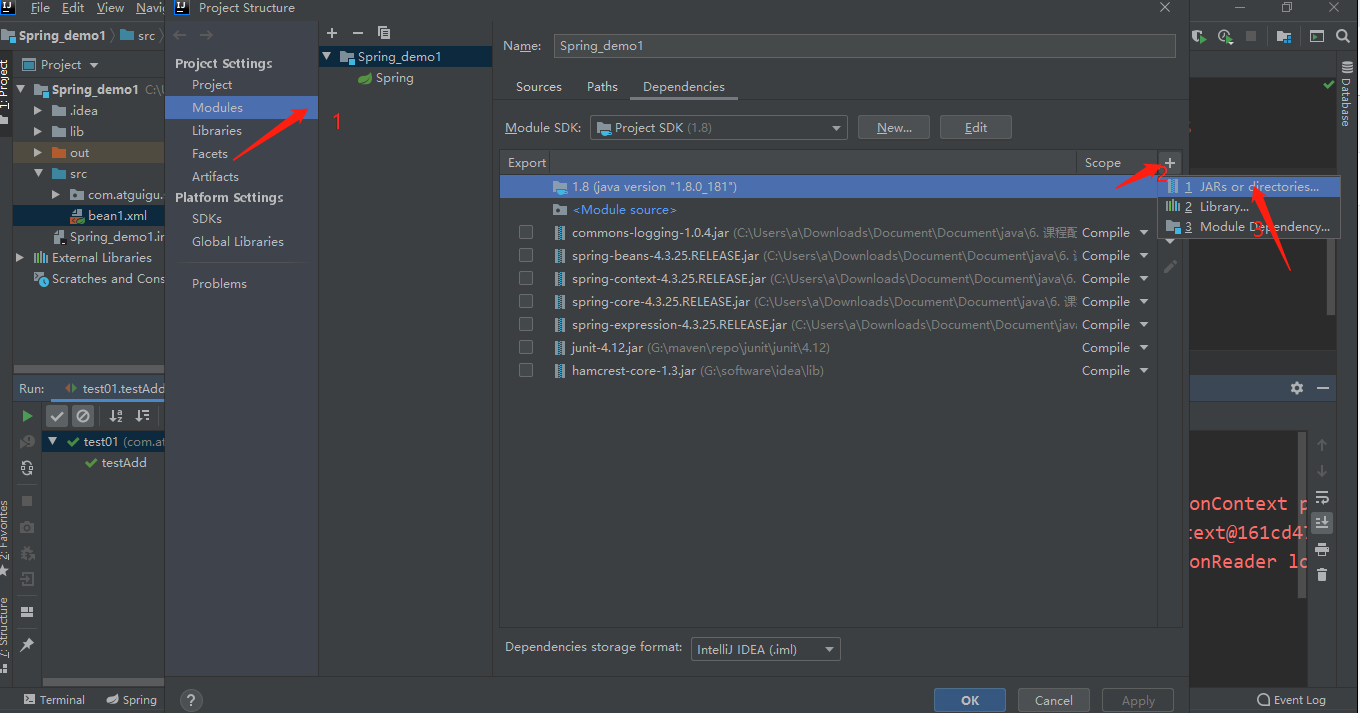The image size is (1360, 713).
Task: Click scroll to end icon in console toolbar
Action: pos(1322,522)
